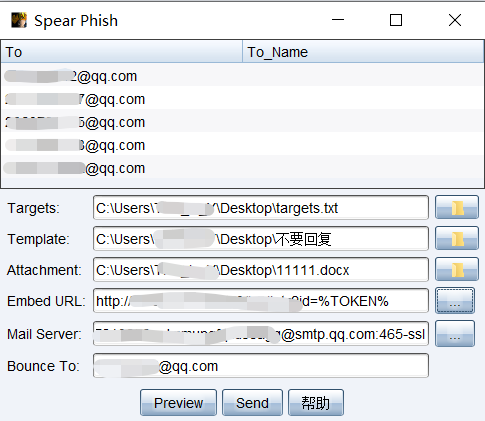This screenshot has width=485, height=421.
Task: Open help via 帮助 button
Action: (x=316, y=403)
